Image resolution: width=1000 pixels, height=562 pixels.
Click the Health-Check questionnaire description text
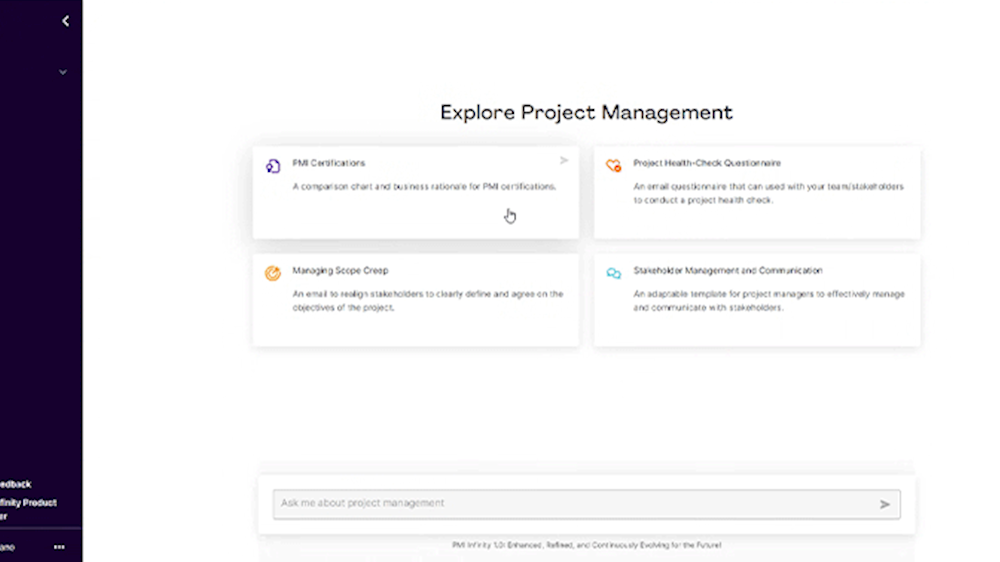[x=767, y=193]
